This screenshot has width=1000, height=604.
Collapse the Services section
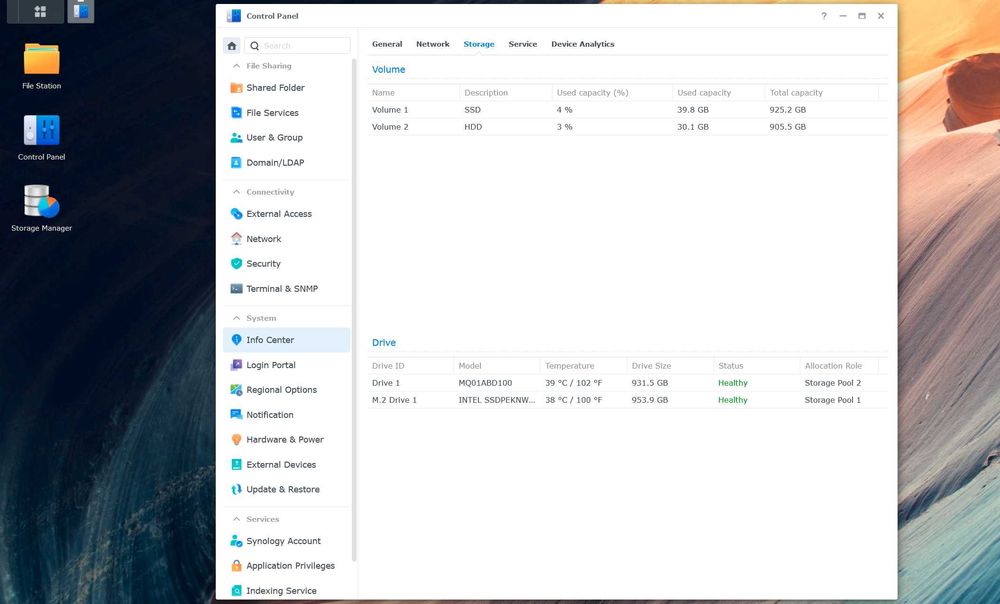pos(237,519)
